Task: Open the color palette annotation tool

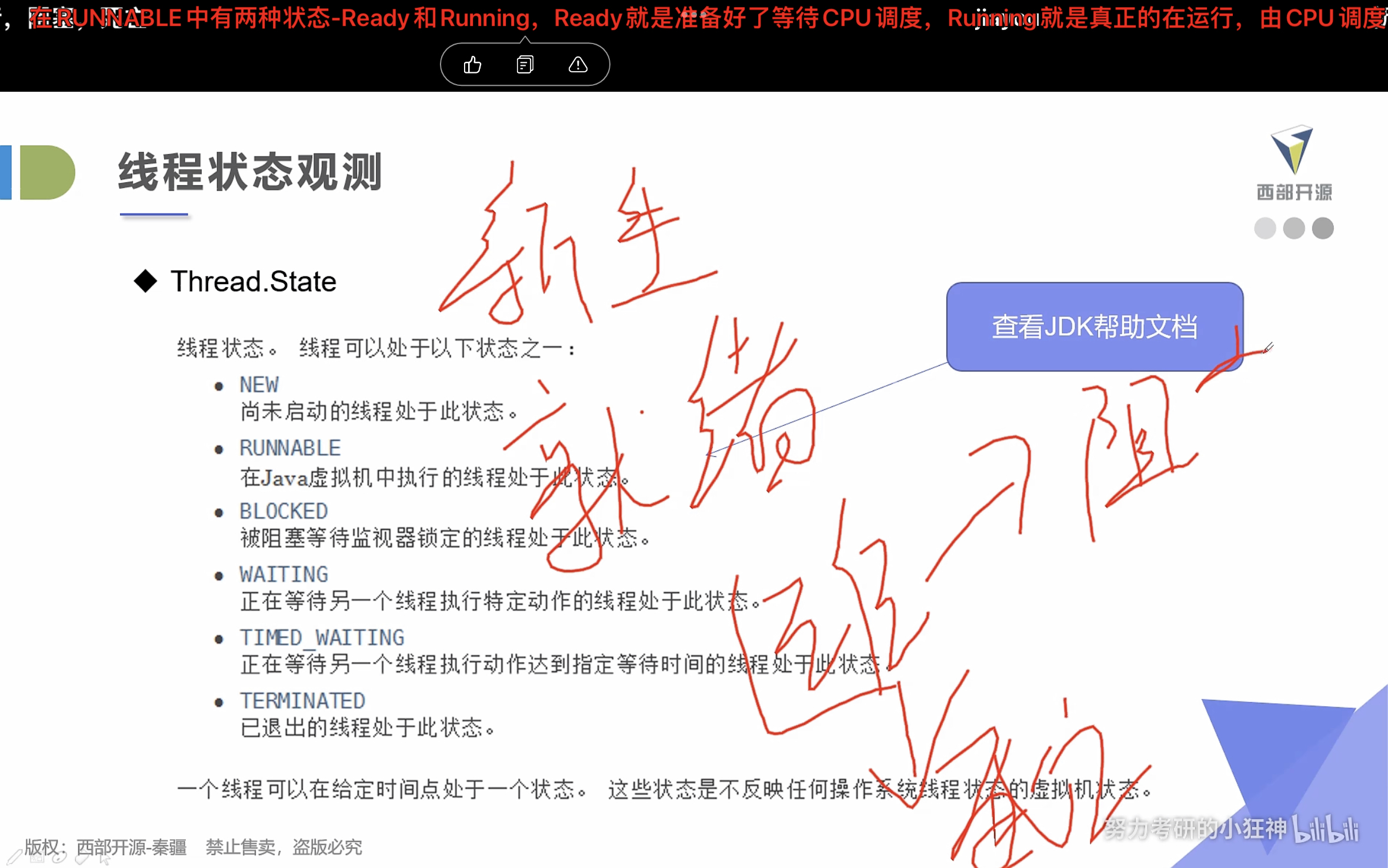Action: 59,857
